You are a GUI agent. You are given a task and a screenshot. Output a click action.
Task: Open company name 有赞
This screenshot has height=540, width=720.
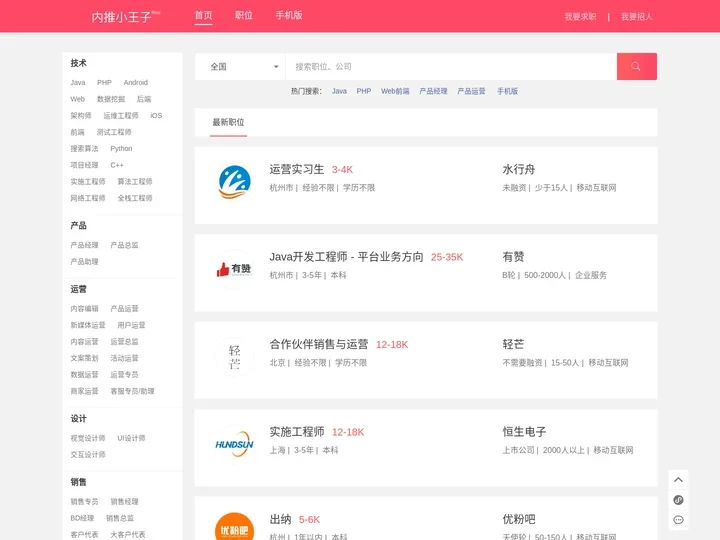coord(513,257)
